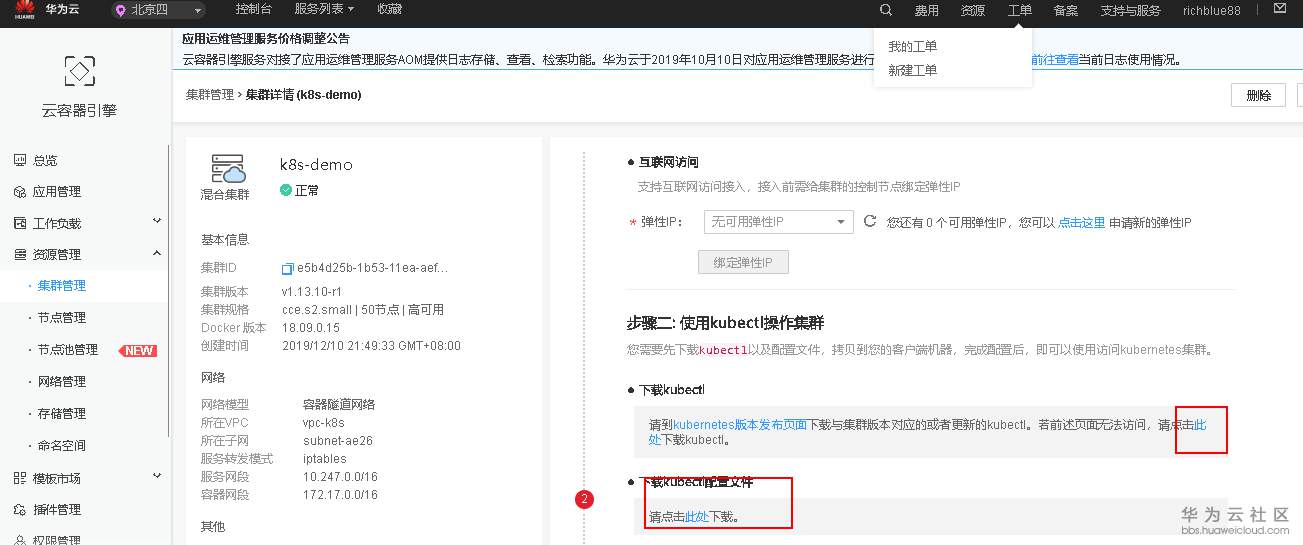The width and height of the screenshot is (1303, 545).
Task: Open 插件管理 in the sidebar
Action: (57, 510)
